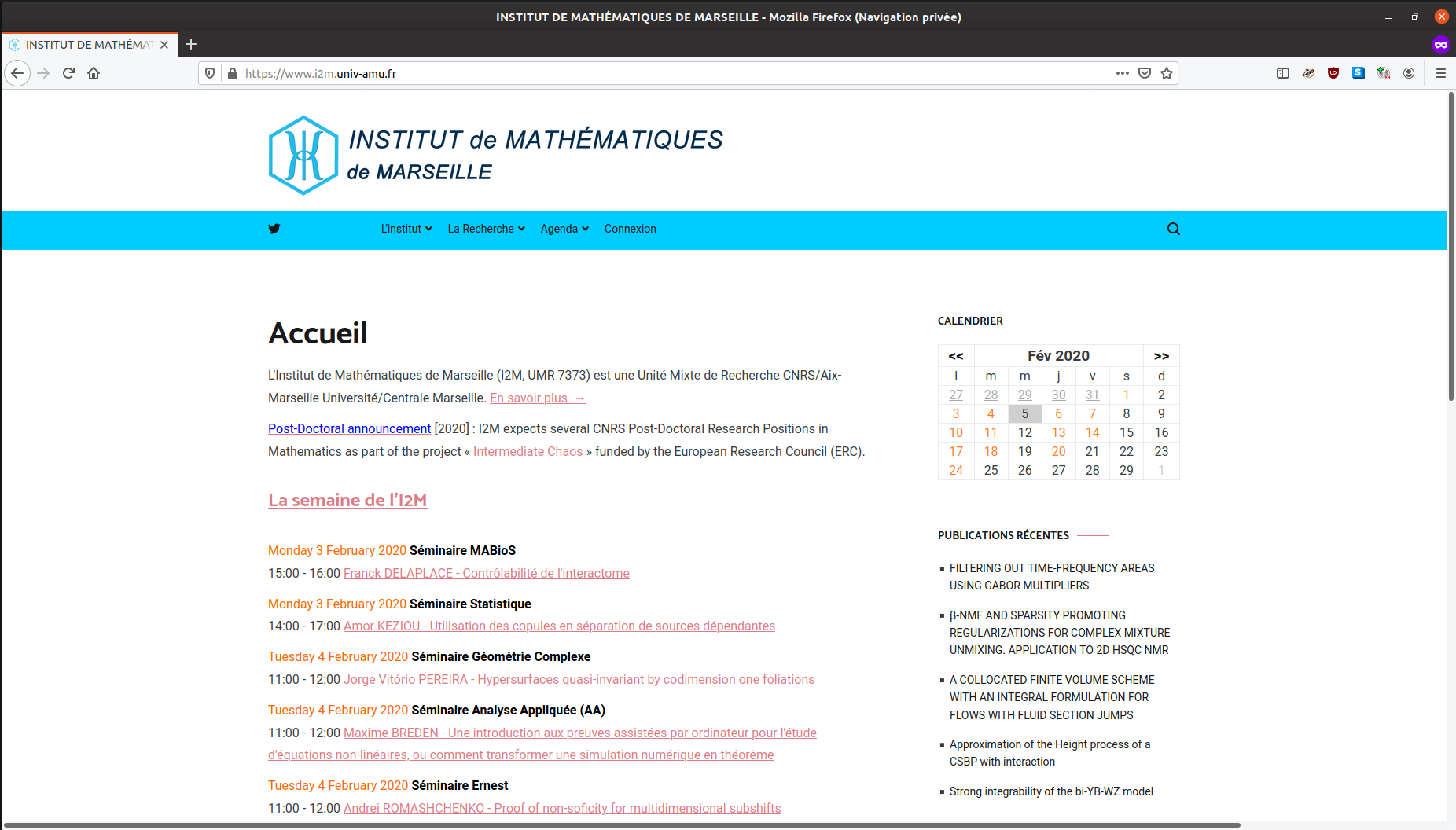
Task: Click the green and red extension icon
Action: click(x=1384, y=73)
